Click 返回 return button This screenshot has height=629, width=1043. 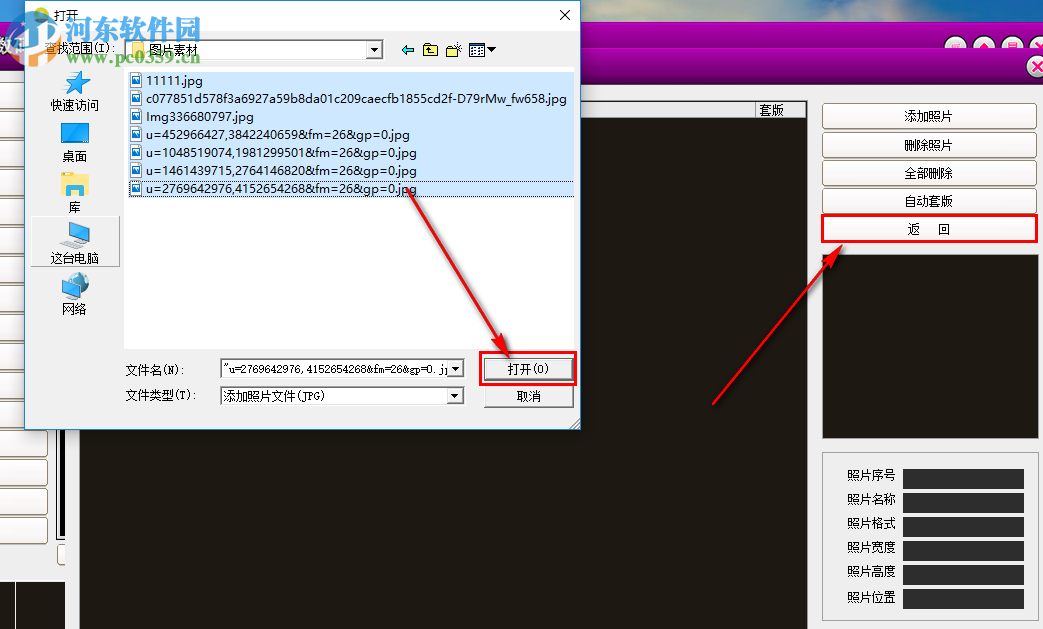[x=929, y=229]
